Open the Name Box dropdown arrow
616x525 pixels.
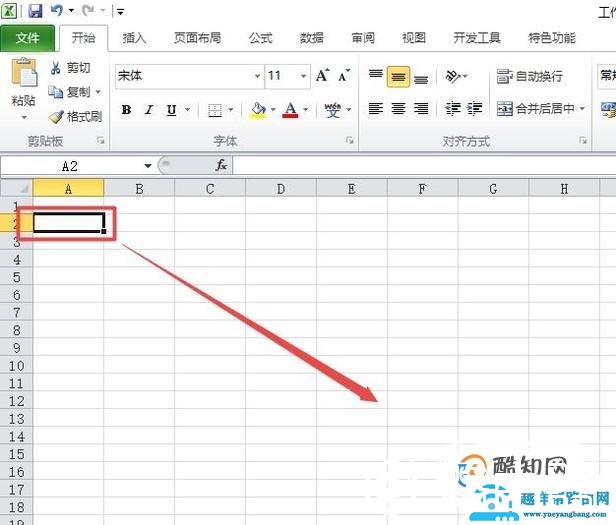point(148,165)
